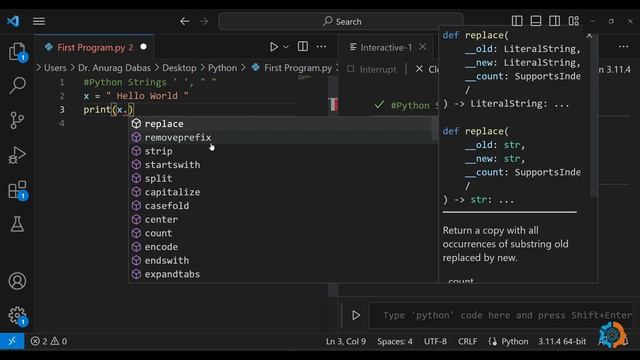Pick split from the suggestion list

(x=282, y=178)
